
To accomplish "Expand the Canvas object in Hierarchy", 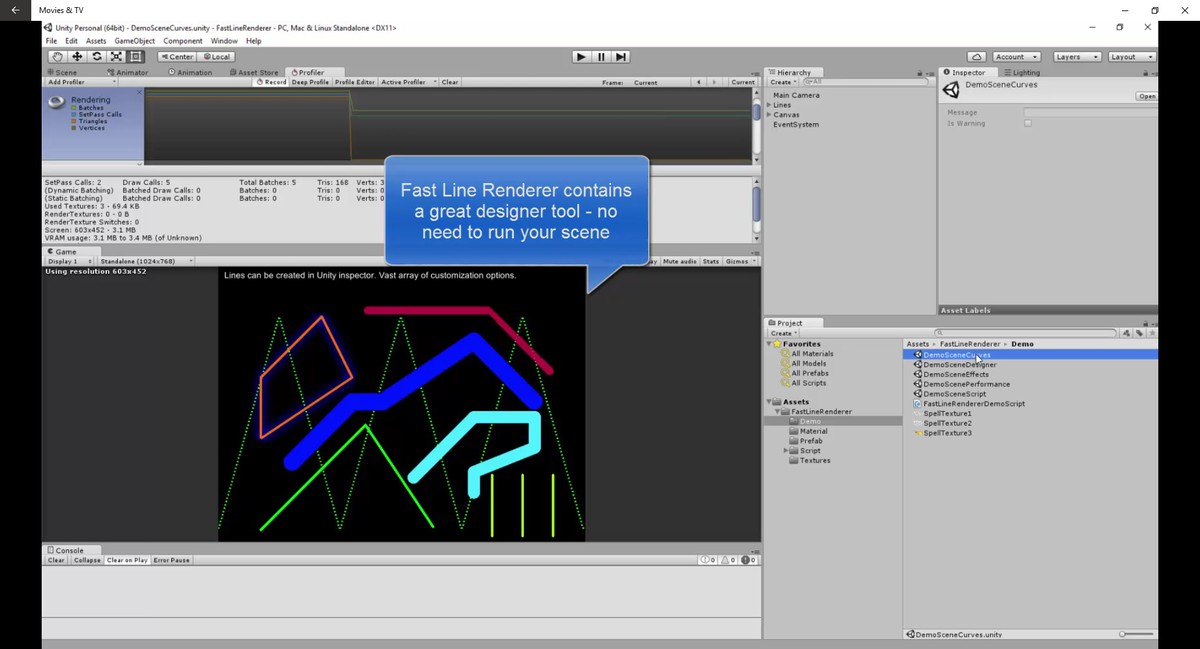I will pyautogui.click(x=769, y=115).
